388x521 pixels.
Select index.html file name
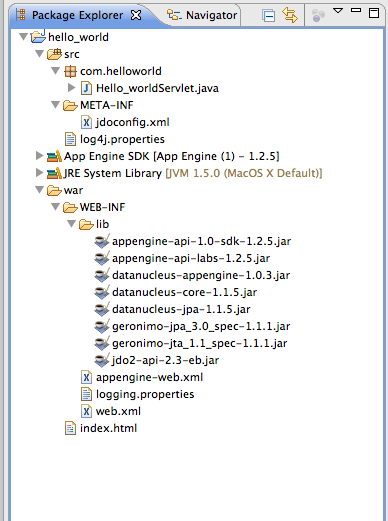click(x=108, y=428)
